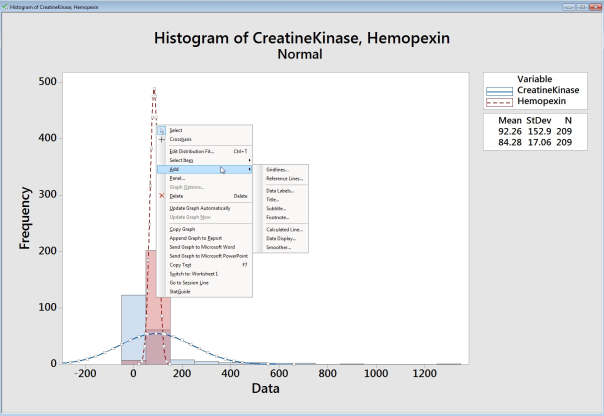Open the Panel option

(177, 177)
